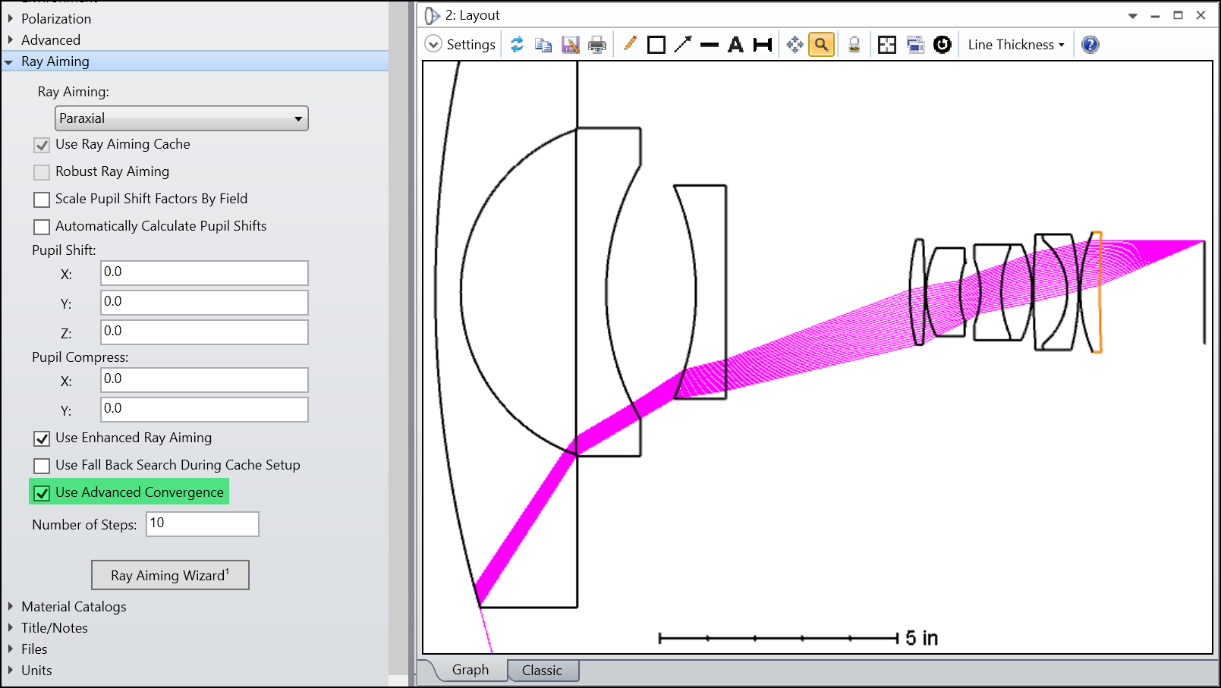Click the Pupil Compress Y field

pyautogui.click(x=204, y=409)
